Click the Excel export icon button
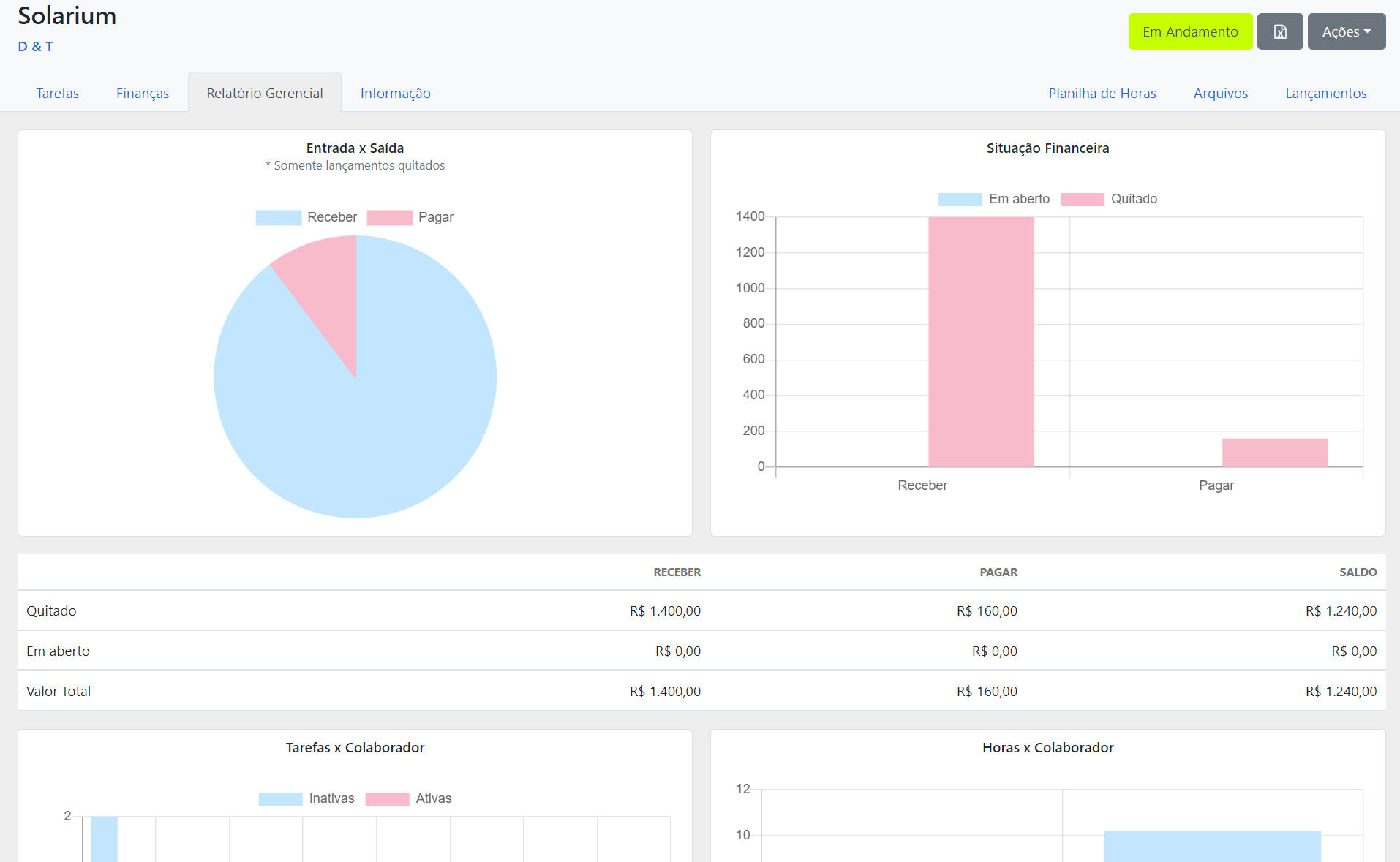1400x862 pixels. tap(1280, 31)
